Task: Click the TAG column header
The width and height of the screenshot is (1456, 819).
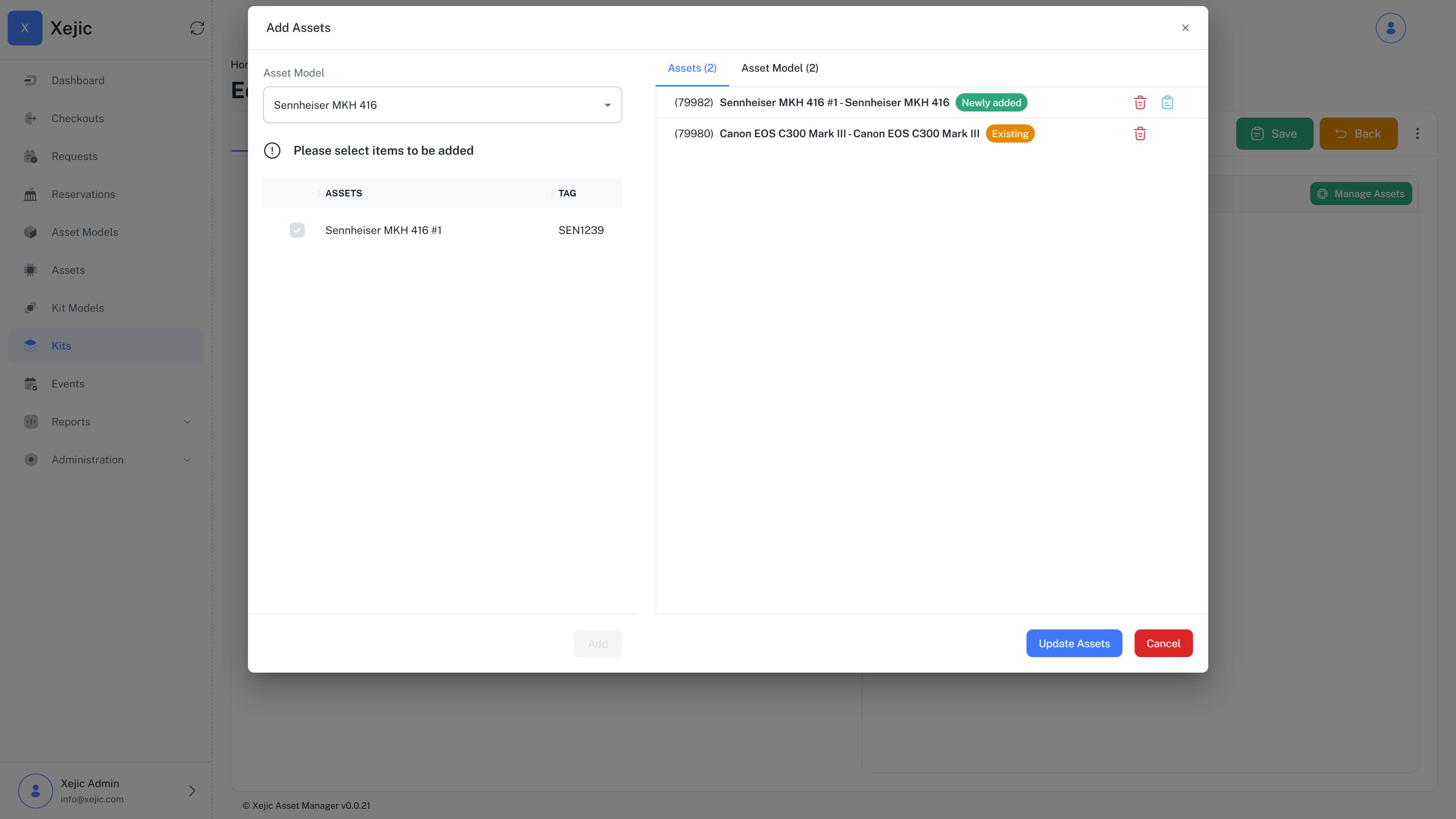Action: [x=567, y=193]
